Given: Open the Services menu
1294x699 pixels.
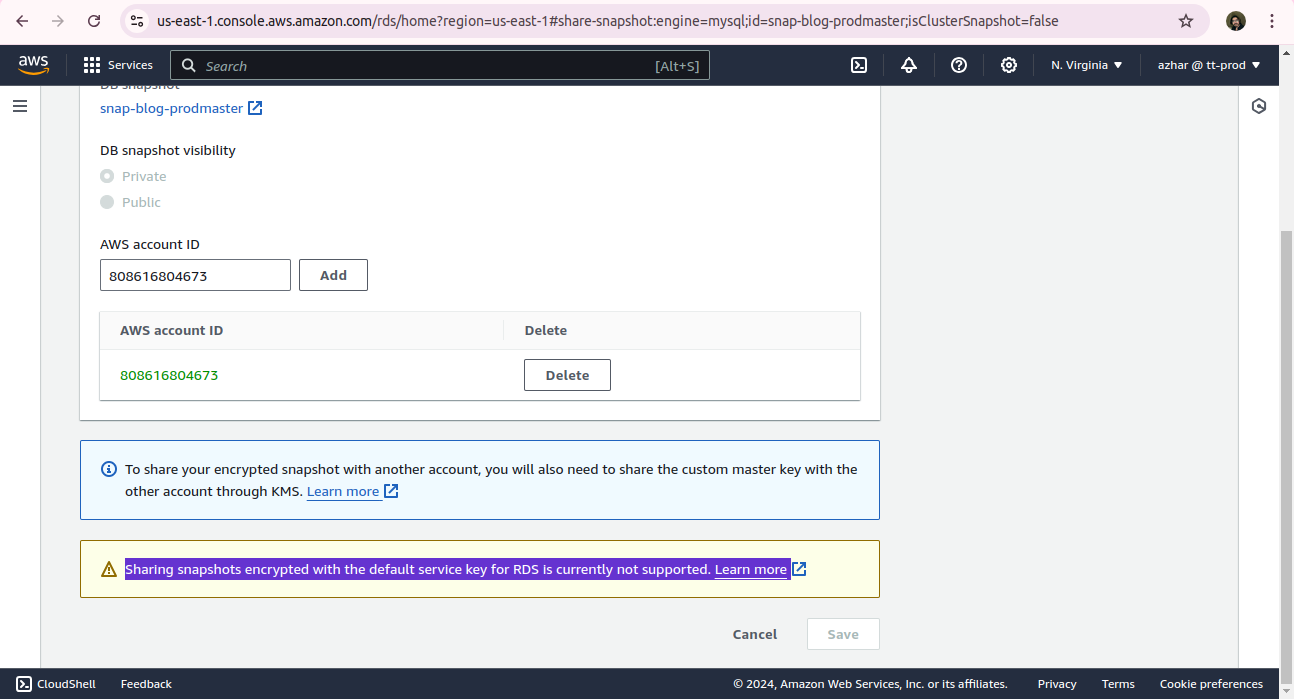Looking at the screenshot, I should (x=118, y=65).
